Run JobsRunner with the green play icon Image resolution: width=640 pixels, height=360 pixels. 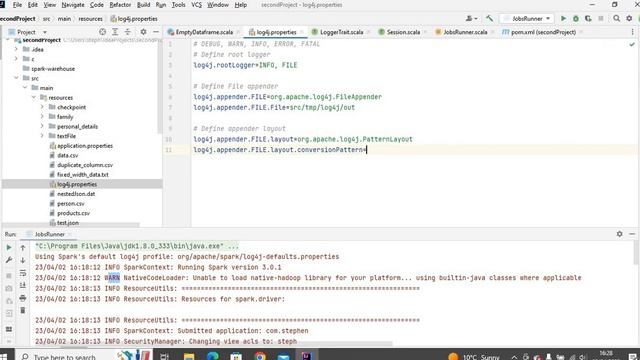[563, 18]
